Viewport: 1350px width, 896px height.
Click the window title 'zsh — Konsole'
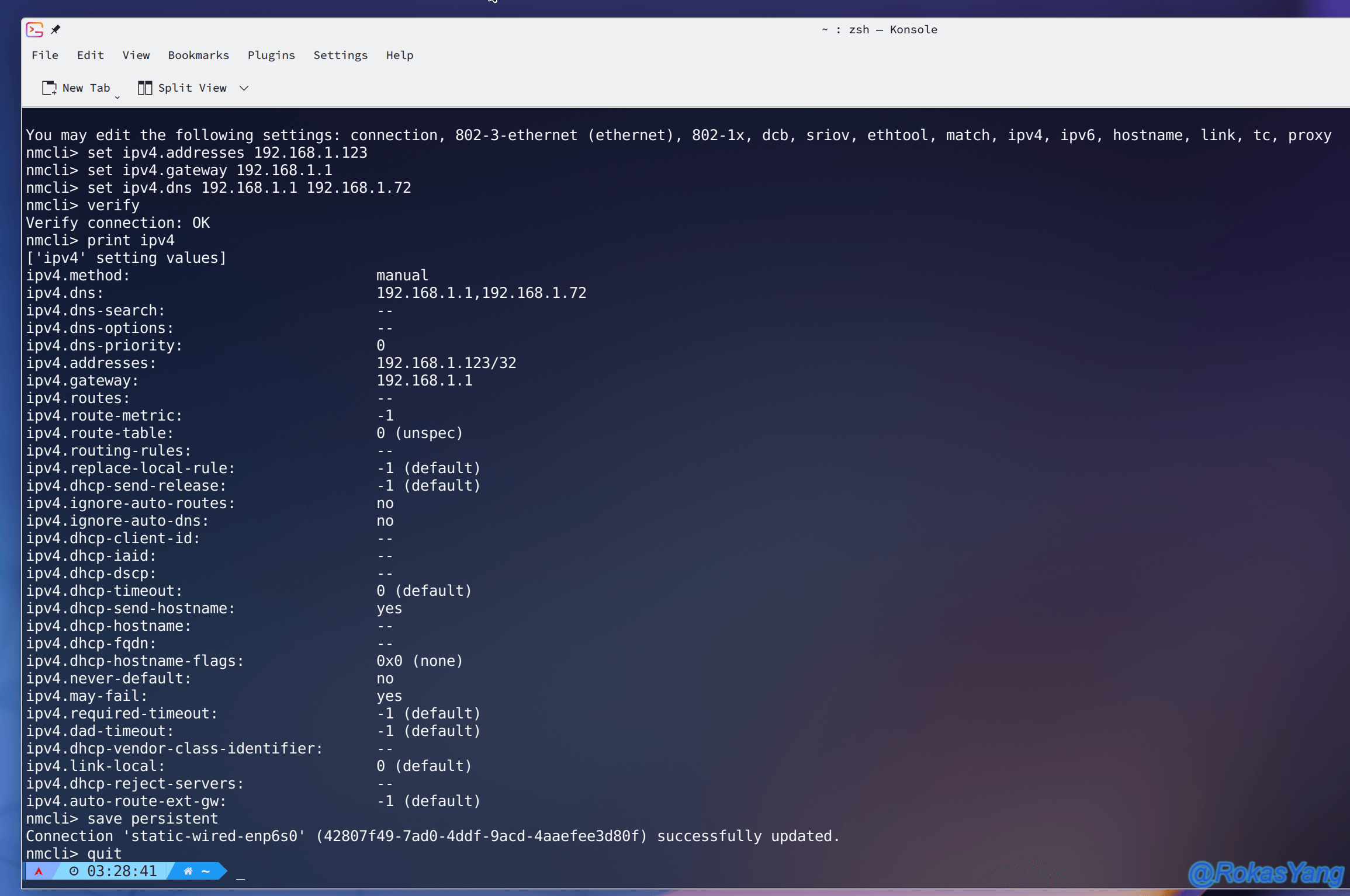tap(893, 29)
